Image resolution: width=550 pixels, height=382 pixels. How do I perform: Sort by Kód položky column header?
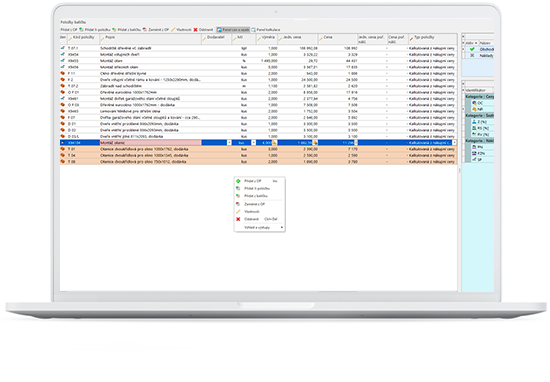(83, 39)
